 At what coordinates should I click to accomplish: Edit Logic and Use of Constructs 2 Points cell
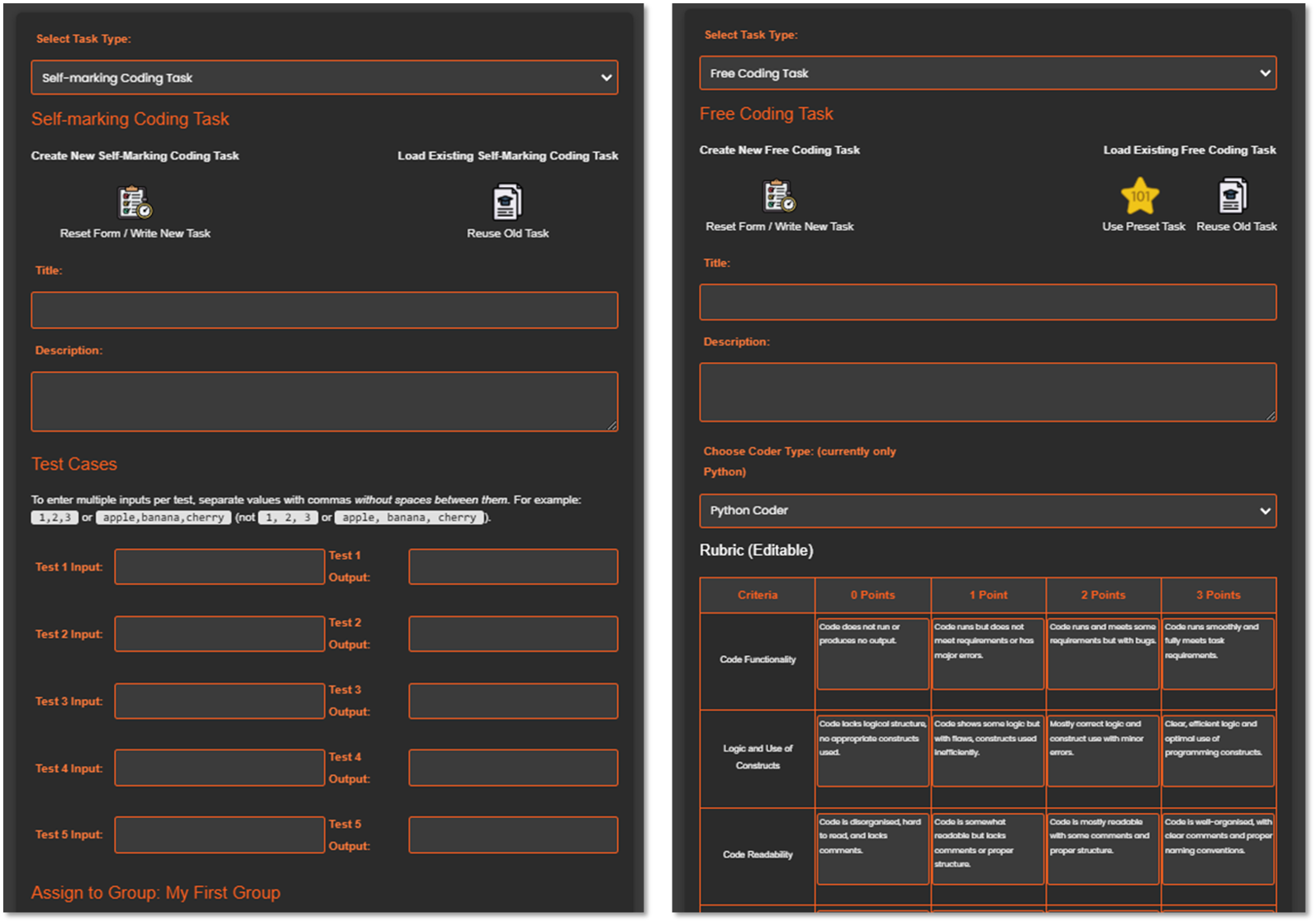[x=1103, y=751]
